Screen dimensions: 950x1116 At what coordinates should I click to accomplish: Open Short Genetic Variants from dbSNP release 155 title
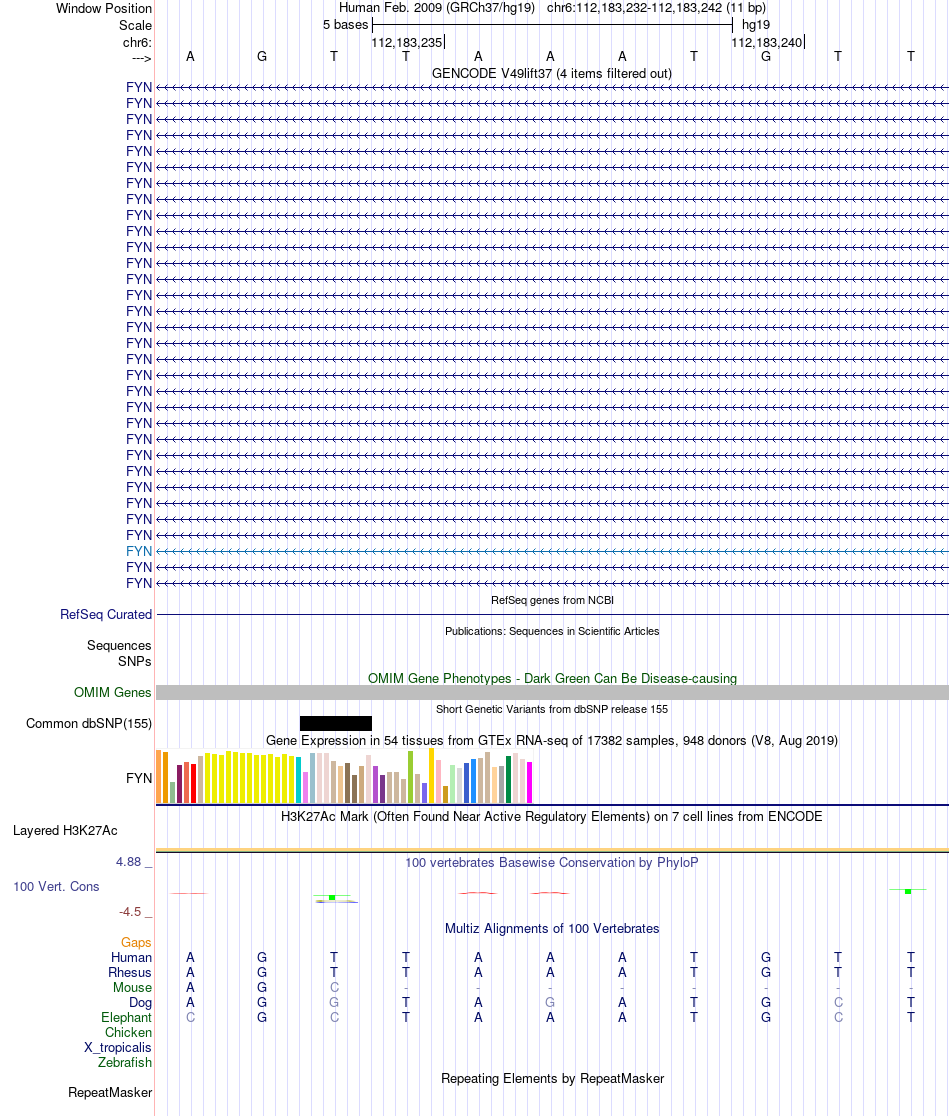(551, 709)
